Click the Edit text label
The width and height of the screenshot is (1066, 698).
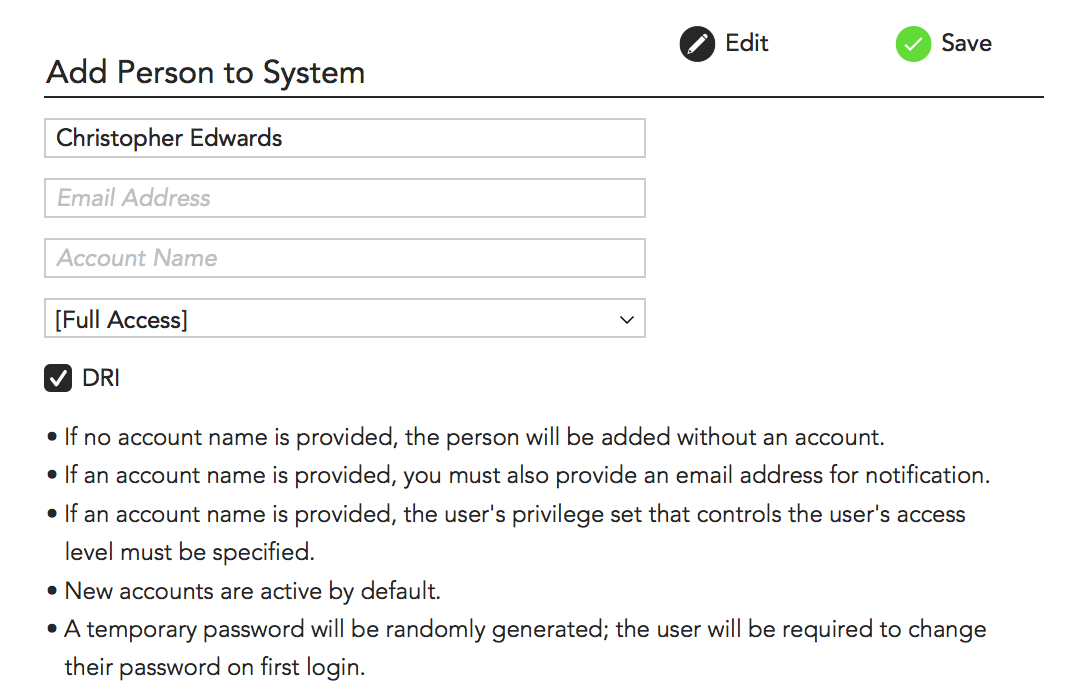tap(746, 43)
